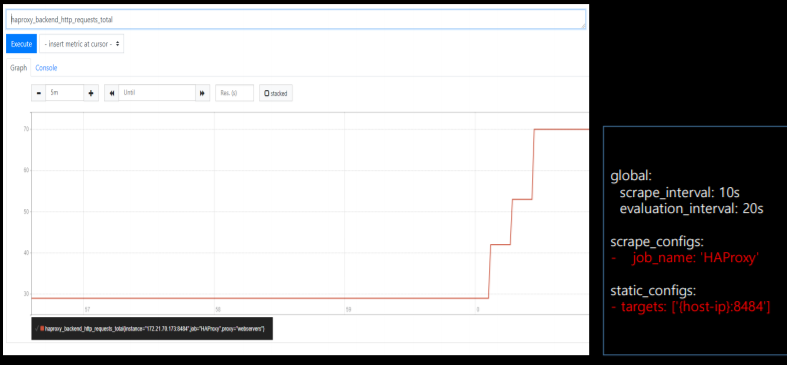
Task: Click the job_name: 'HAProxy' config line
Action: (685, 258)
